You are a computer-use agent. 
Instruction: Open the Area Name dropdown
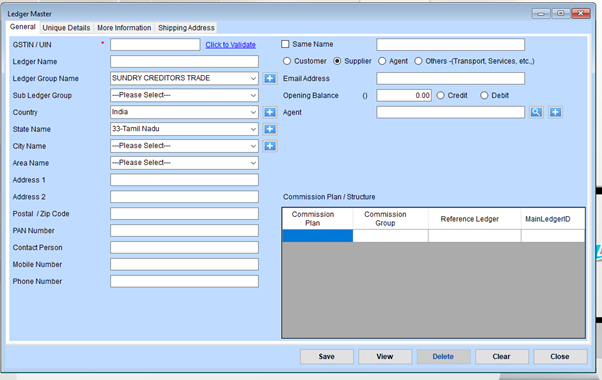tap(253, 163)
